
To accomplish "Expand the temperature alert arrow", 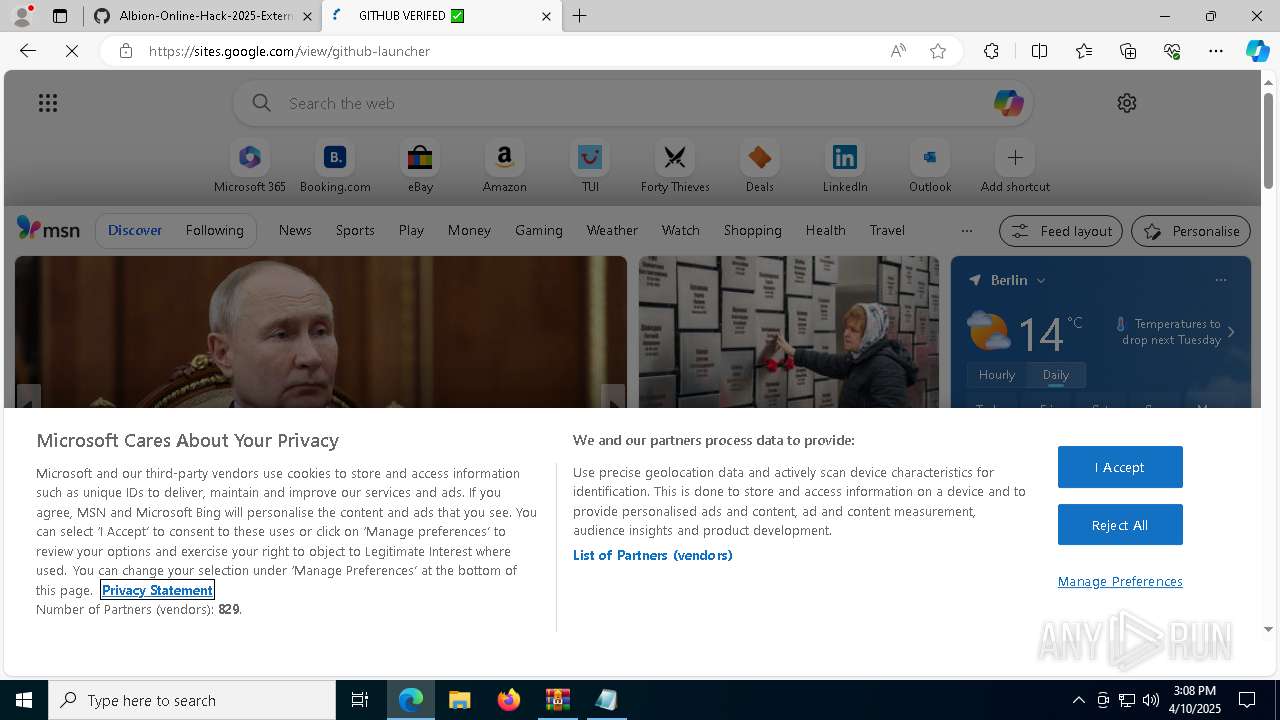I will pyautogui.click(x=1231, y=332).
